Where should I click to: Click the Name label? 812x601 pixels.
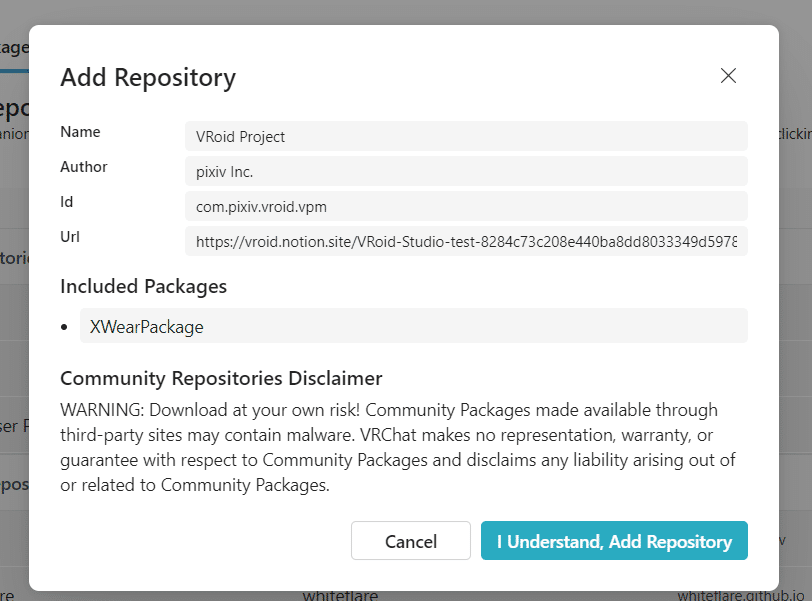tap(80, 132)
